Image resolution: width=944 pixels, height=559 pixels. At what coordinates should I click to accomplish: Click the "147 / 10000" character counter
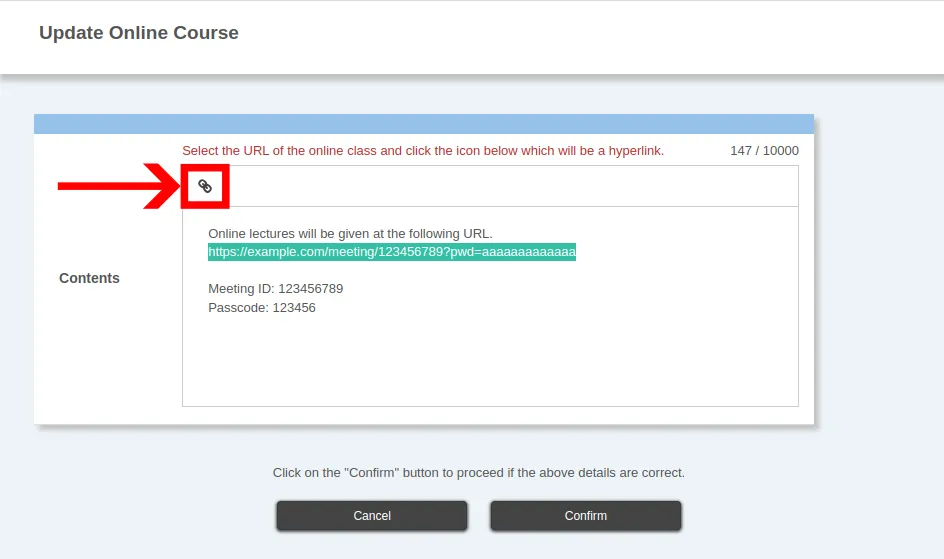click(764, 151)
